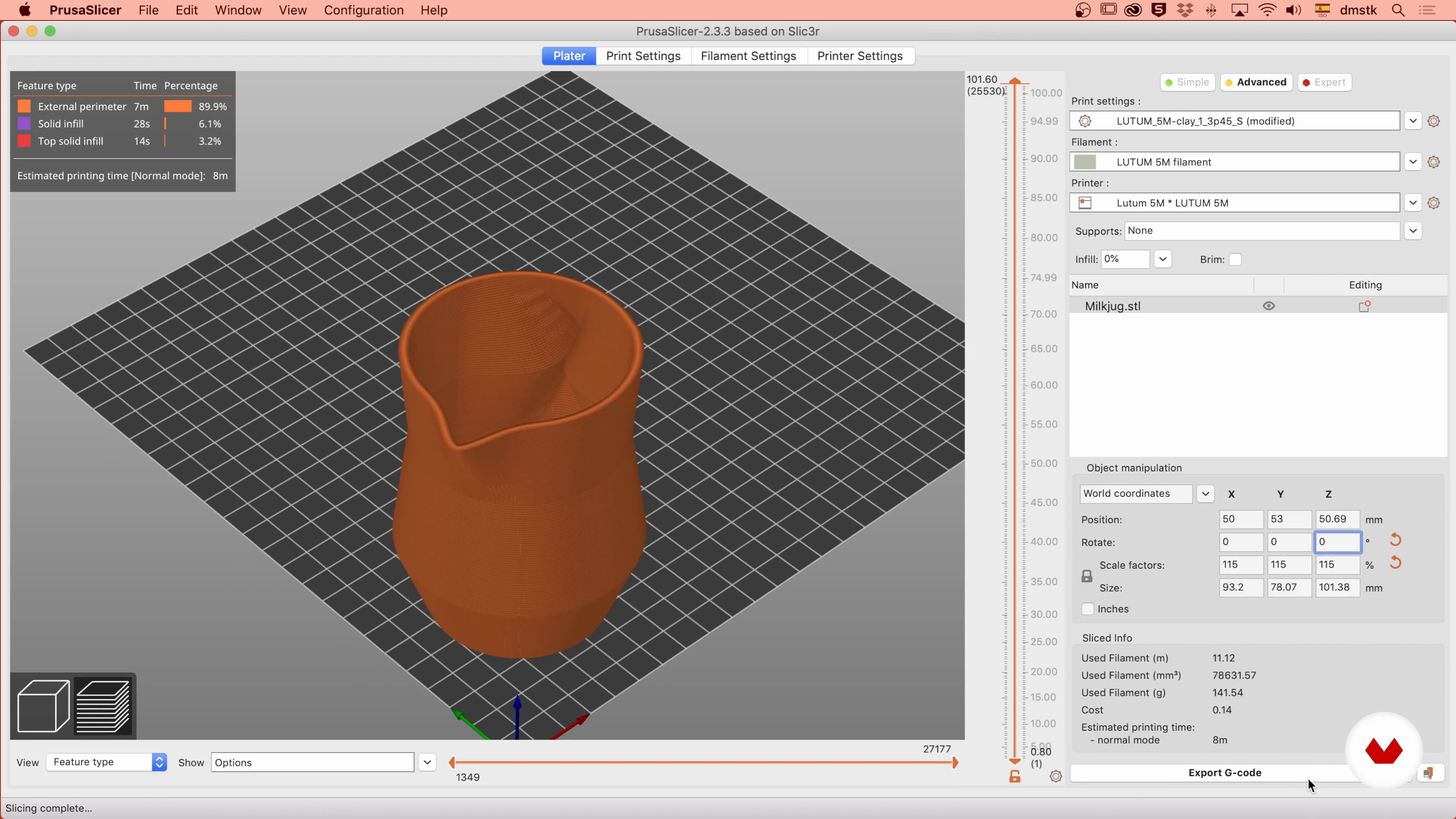Click the Position X input field
The height and width of the screenshot is (819, 1456).
(x=1241, y=519)
